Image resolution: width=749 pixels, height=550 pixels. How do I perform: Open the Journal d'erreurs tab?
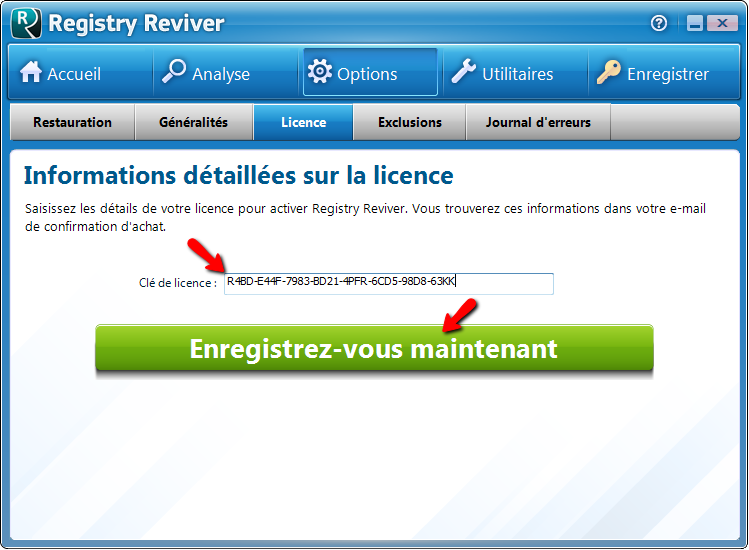click(538, 122)
